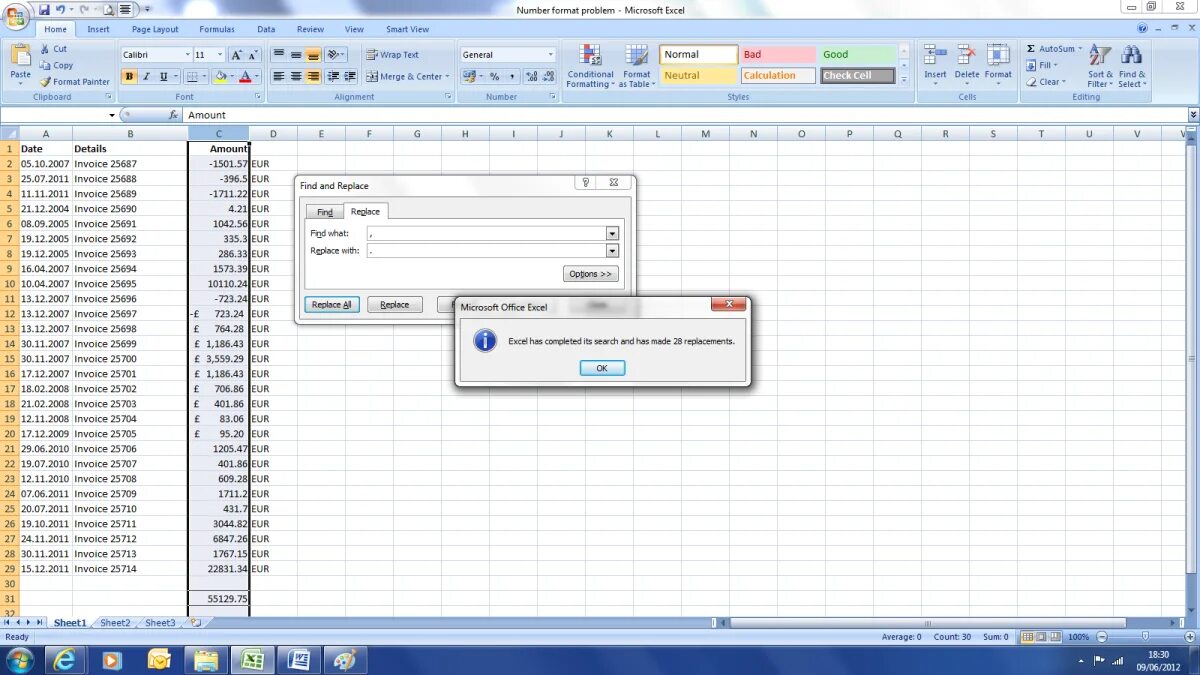This screenshot has height=675, width=1200.
Task: Open the font size dropdown
Action: pos(220,55)
